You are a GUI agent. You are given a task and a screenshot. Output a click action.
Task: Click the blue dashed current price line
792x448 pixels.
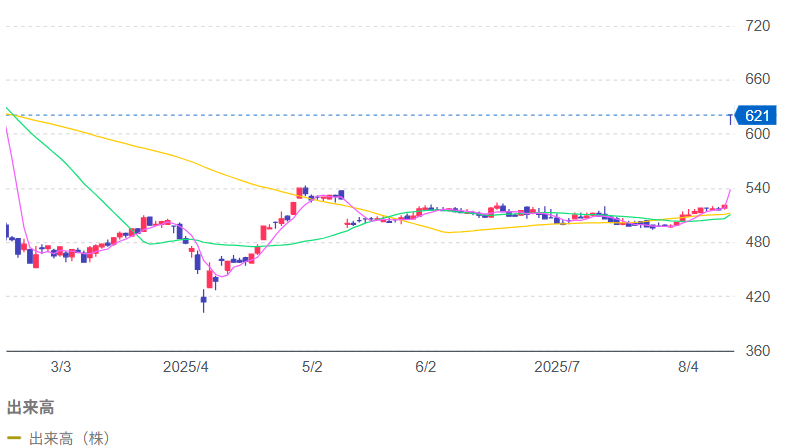tap(370, 115)
